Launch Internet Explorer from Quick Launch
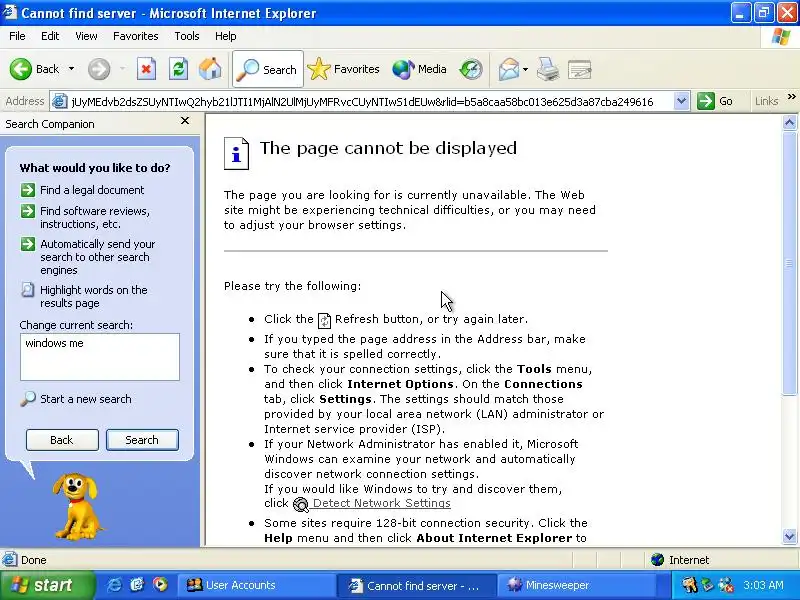Screen dimensions: 800x600 114,585
